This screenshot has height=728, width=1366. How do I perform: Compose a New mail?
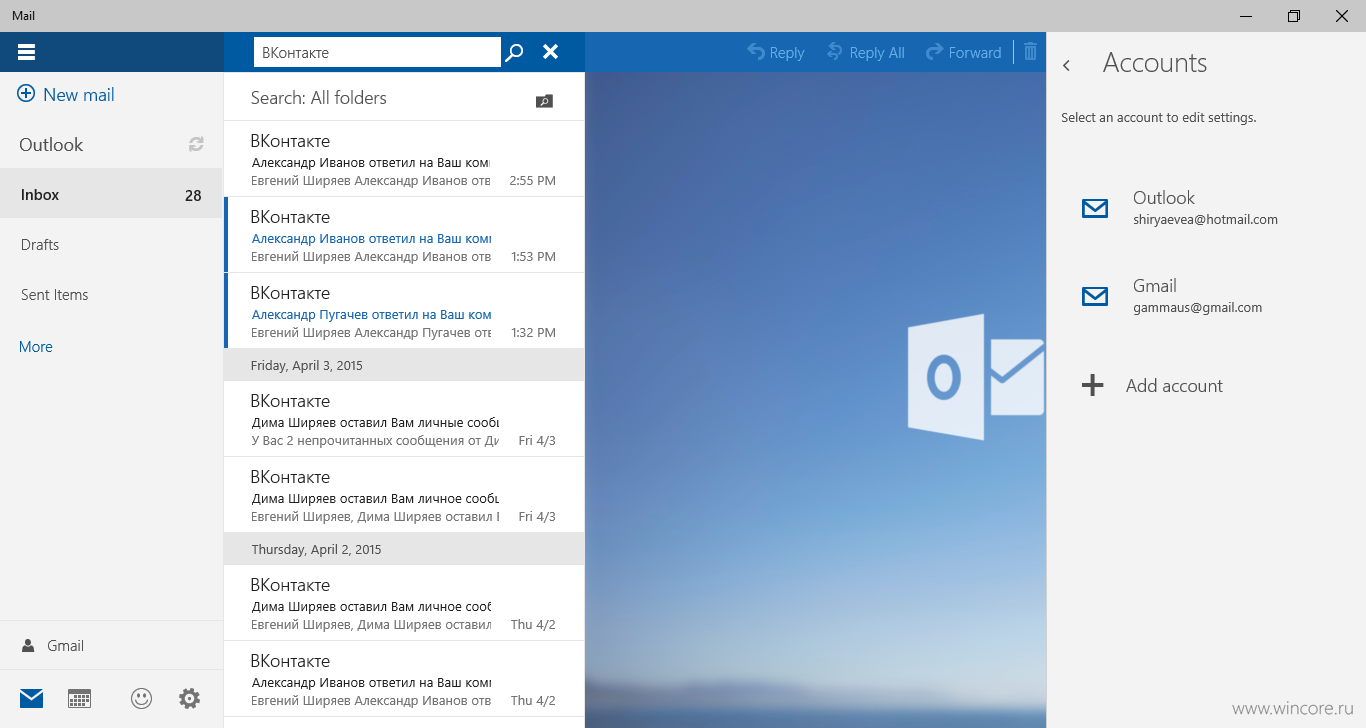click(x=66, y=95)
